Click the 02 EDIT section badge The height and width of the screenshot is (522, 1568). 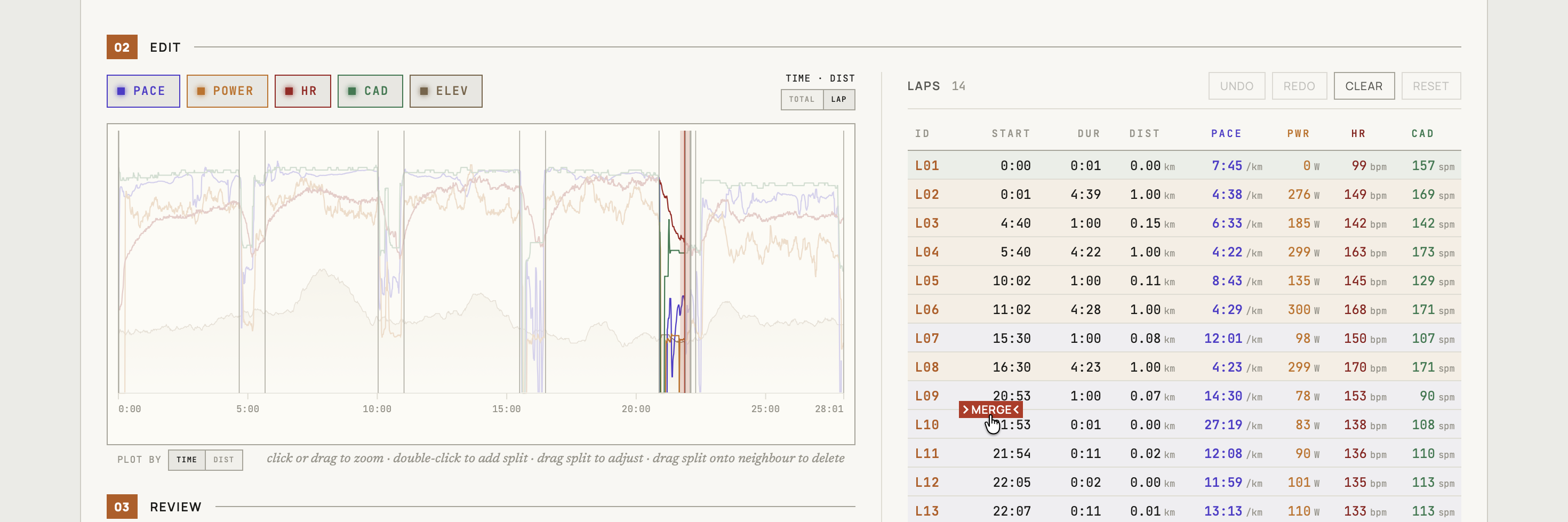[x=122, y=47]
